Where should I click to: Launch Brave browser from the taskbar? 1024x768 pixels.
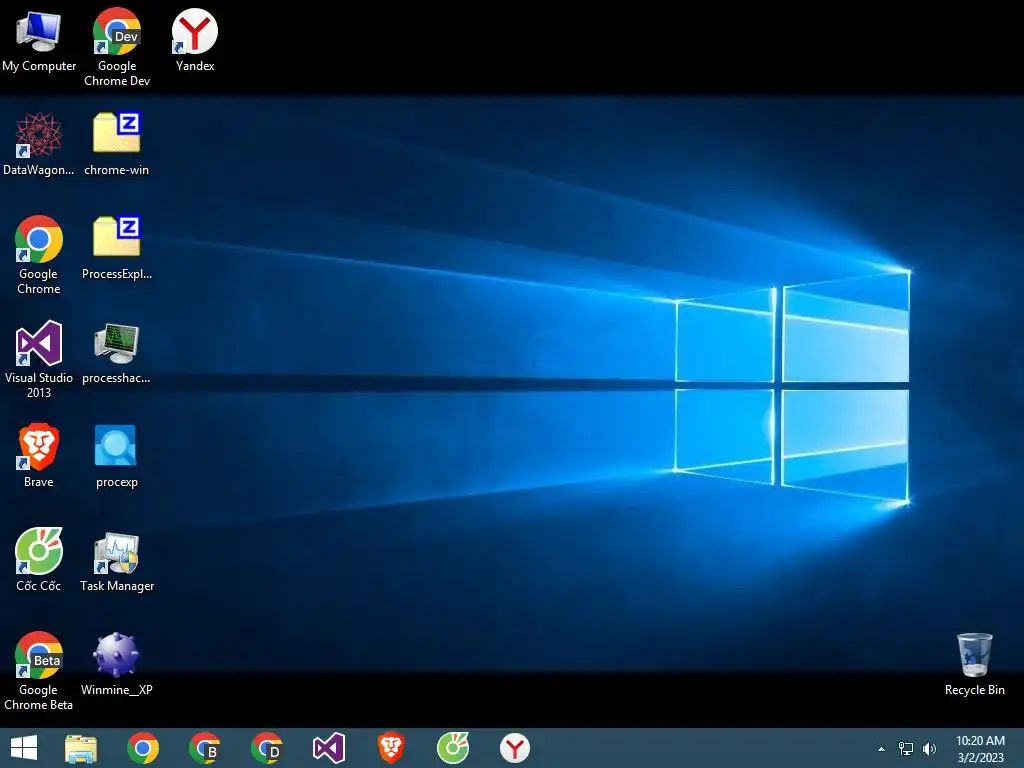(x=391, y=748)
